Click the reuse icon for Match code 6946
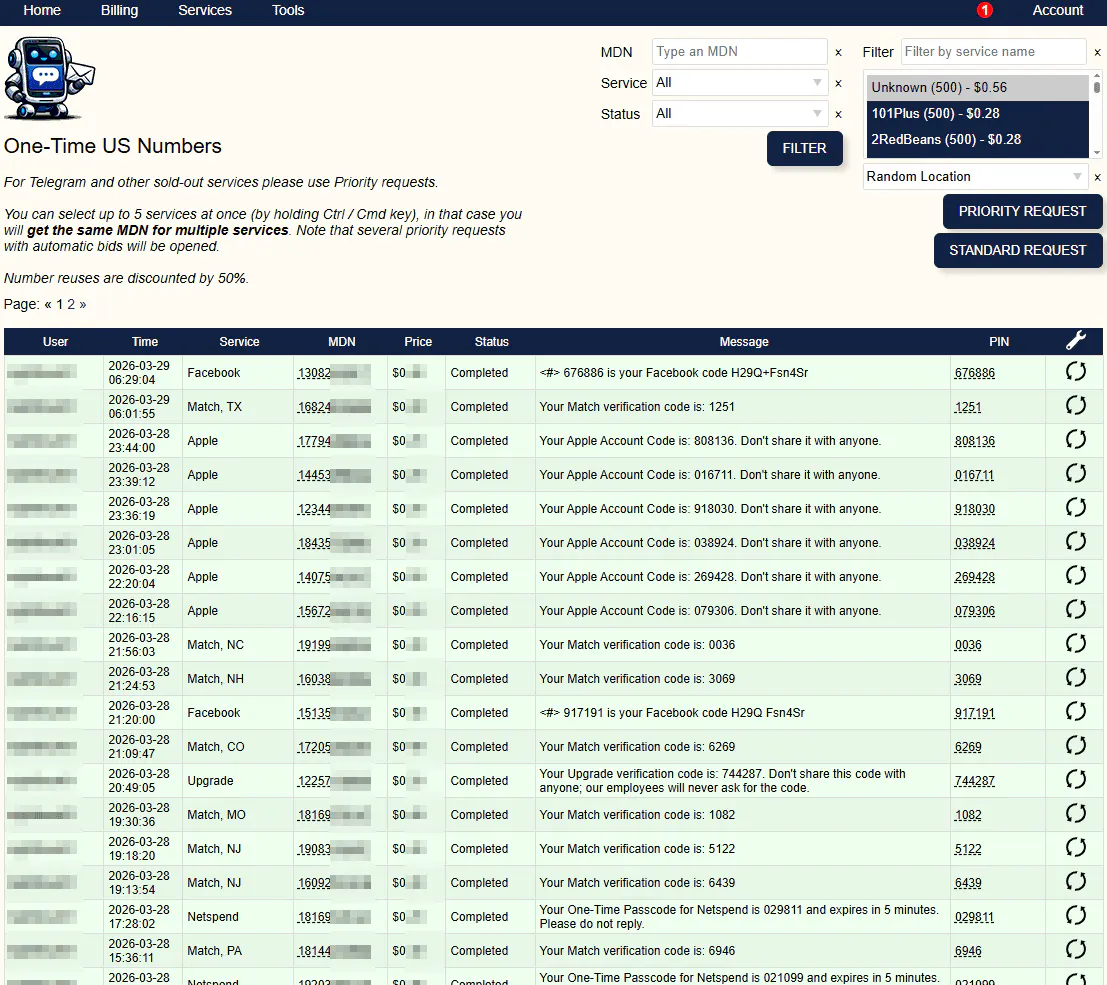1107x985 pixels. [1075, 949]
